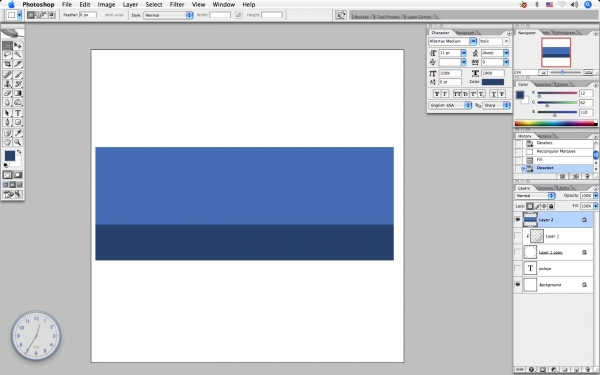This screenshot has width=600, height=375.
Task: Open the font style dropdown showing Italic
Action: [x=506, y=41]
